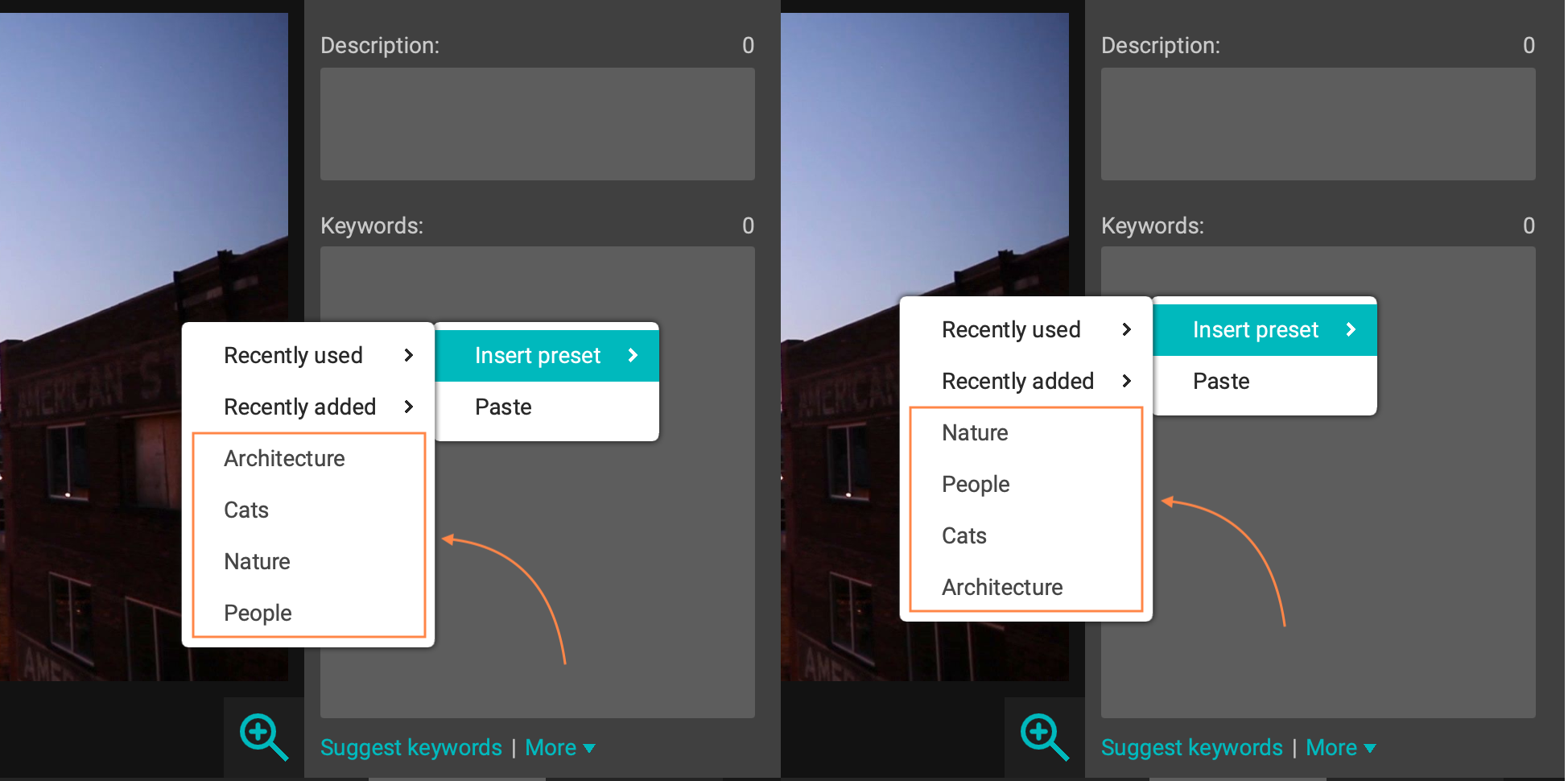Select Cats preset in the right menu
Screen dimensions: 1568x781
point(964,535)
